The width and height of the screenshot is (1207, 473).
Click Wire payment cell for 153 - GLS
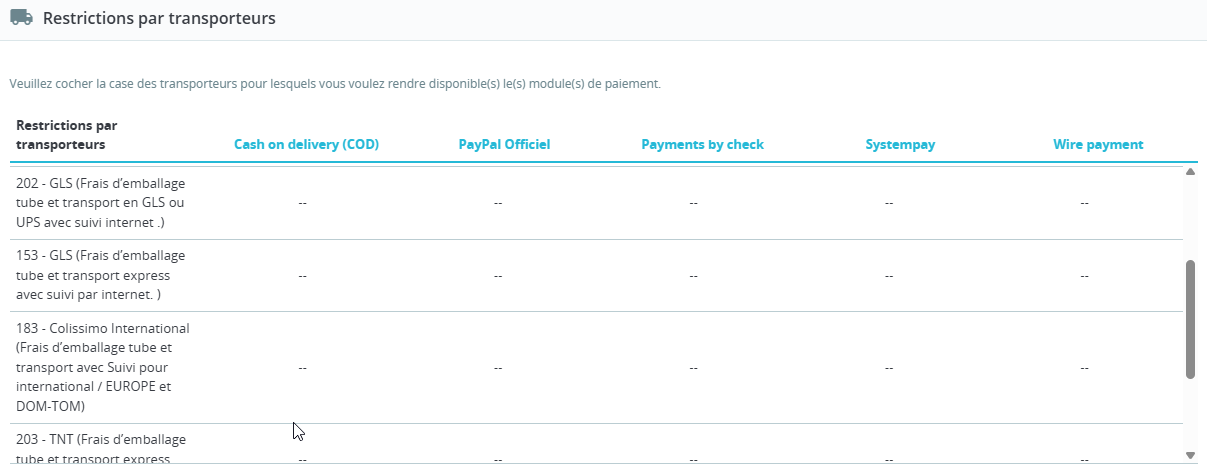point(1084,275)
